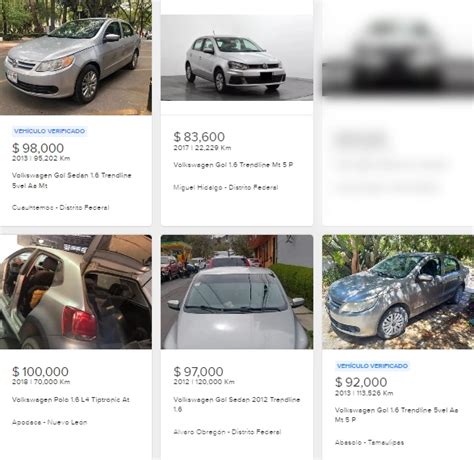
Task: Open the front-view photo of the 2012 Gol Sedan
Action: [x=237, y=292]
